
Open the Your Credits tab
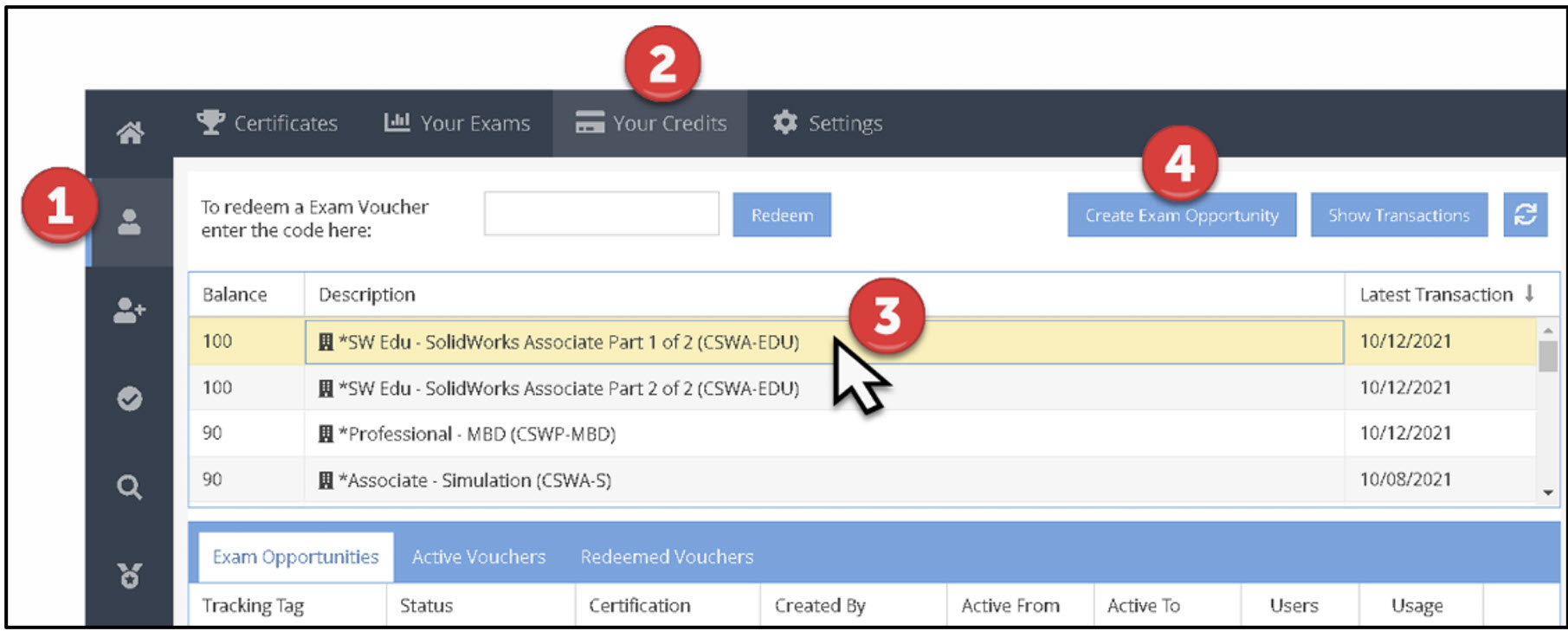[650, 123]
